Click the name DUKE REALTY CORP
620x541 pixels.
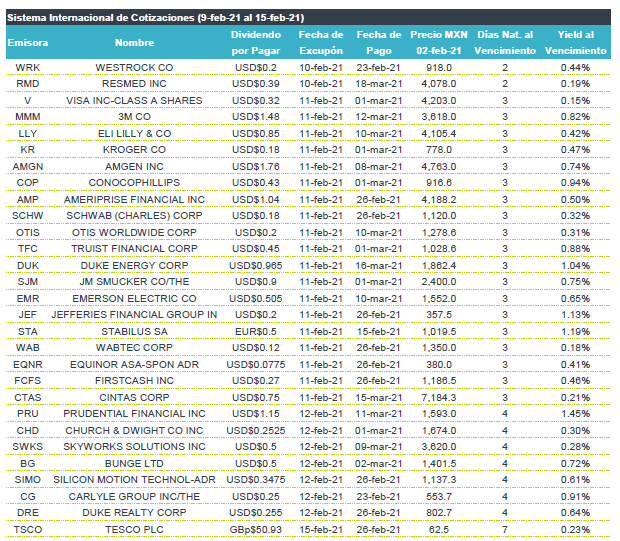point(134,513)
